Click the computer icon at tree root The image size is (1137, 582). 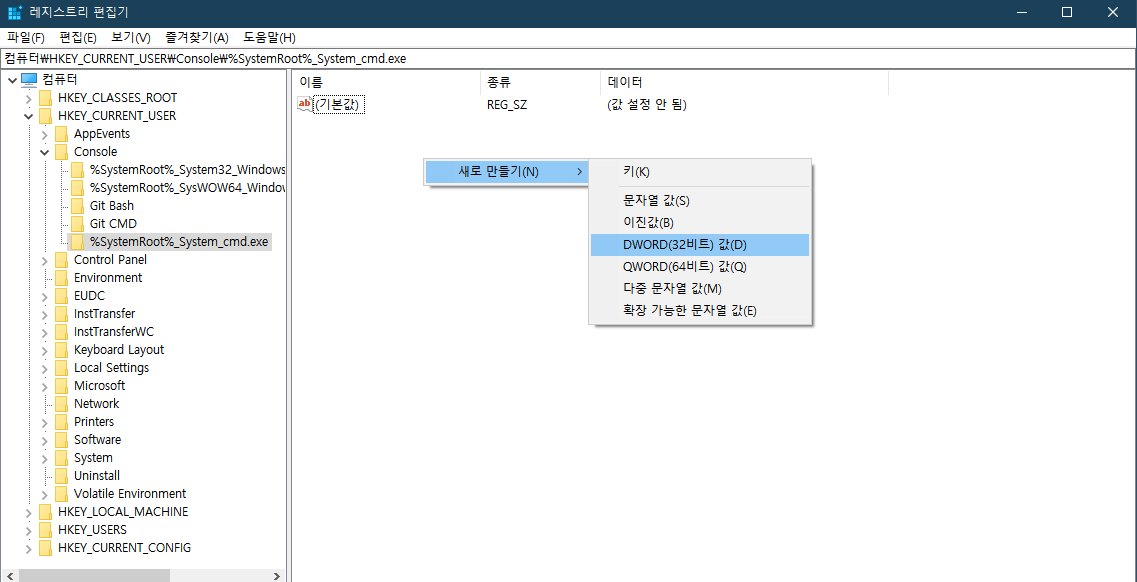pyautogui.click(x=29, y=79)
